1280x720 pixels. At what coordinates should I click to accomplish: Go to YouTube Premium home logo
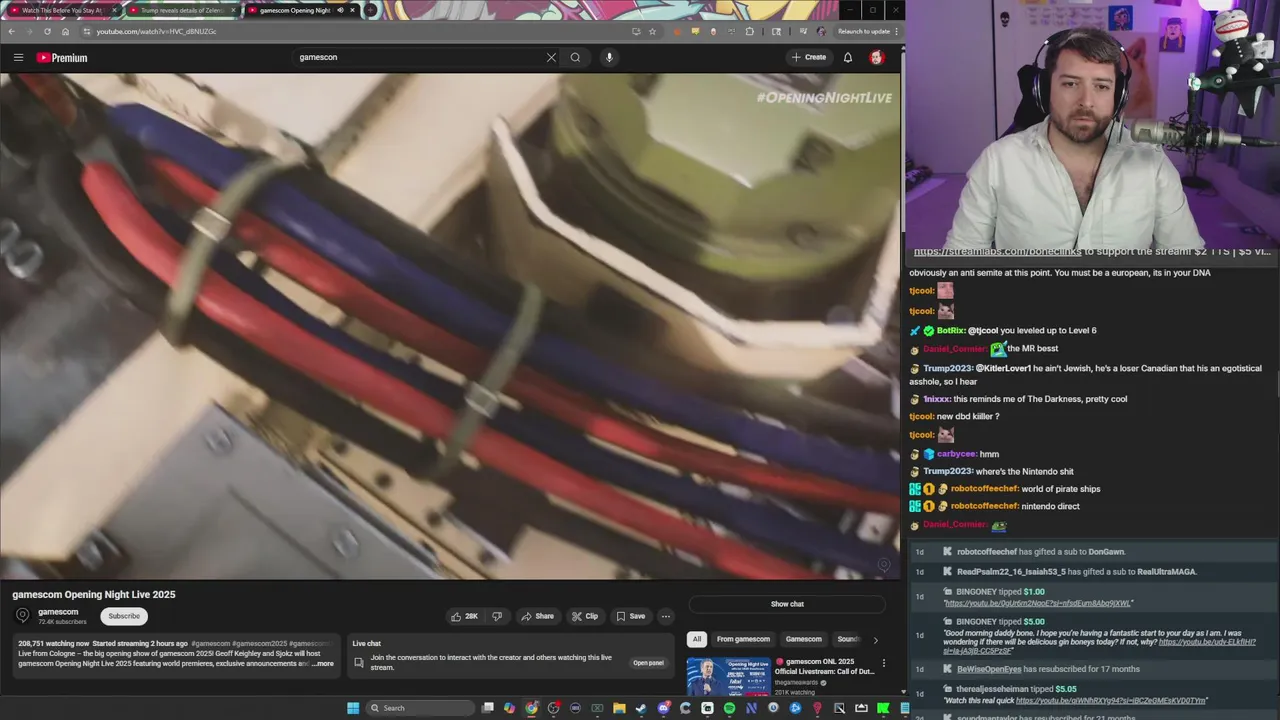62,57
